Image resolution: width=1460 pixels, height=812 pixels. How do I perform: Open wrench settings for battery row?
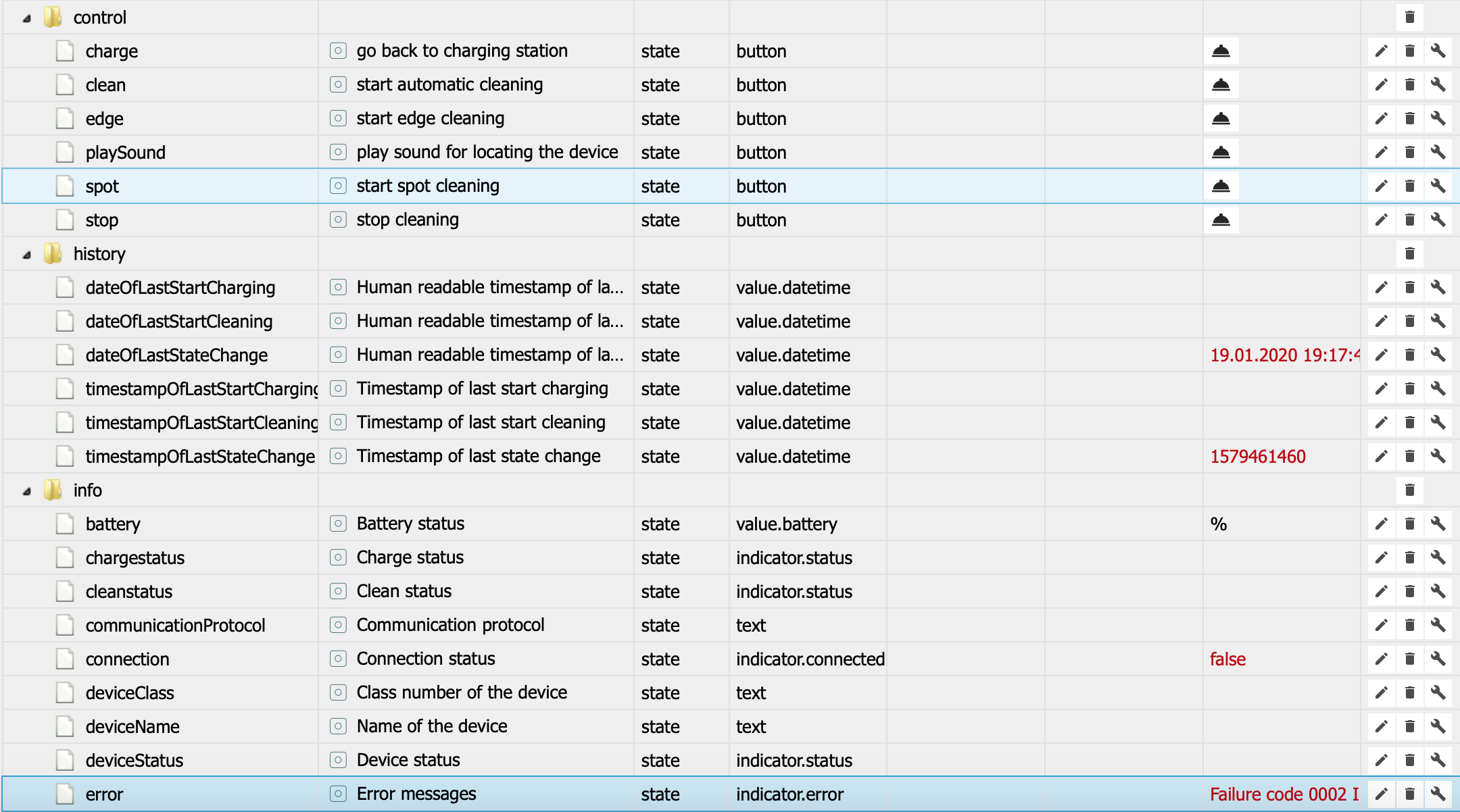click(1438, 524)
